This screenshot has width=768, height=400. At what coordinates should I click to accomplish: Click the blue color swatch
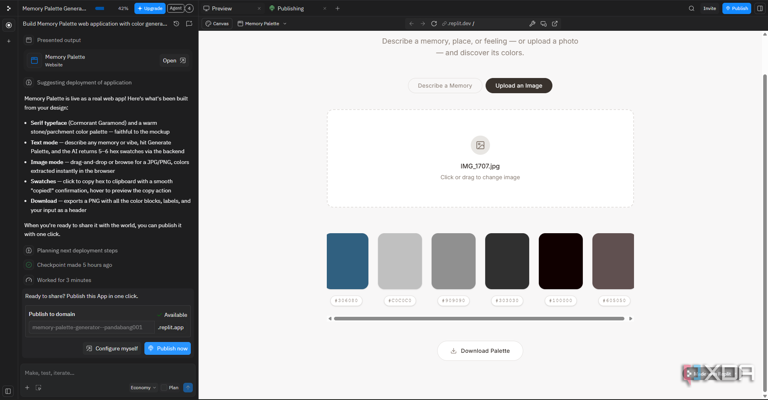point(347,261)
